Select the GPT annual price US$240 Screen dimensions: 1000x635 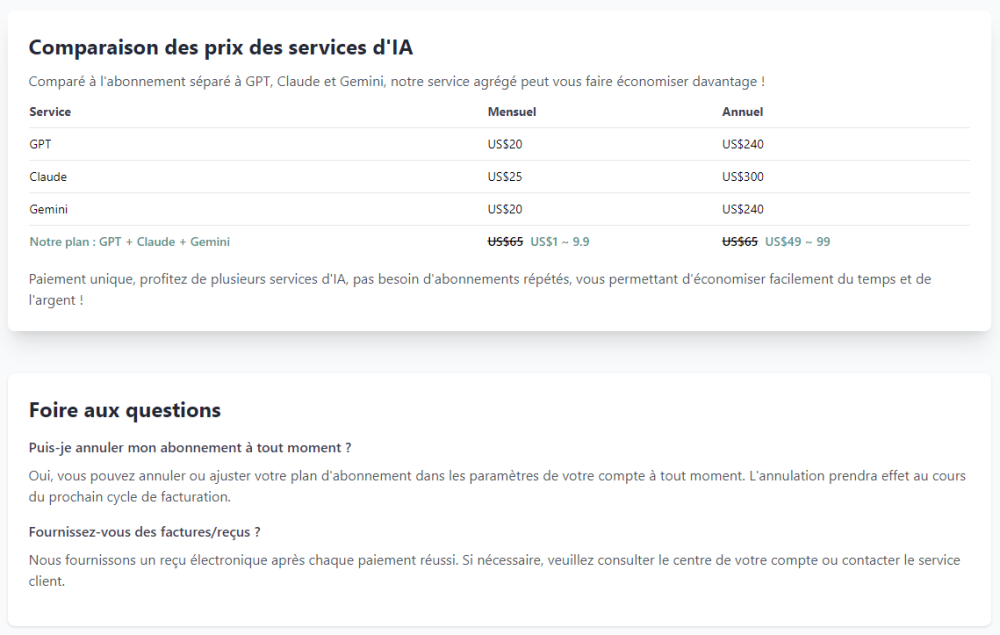coord(743,144)
